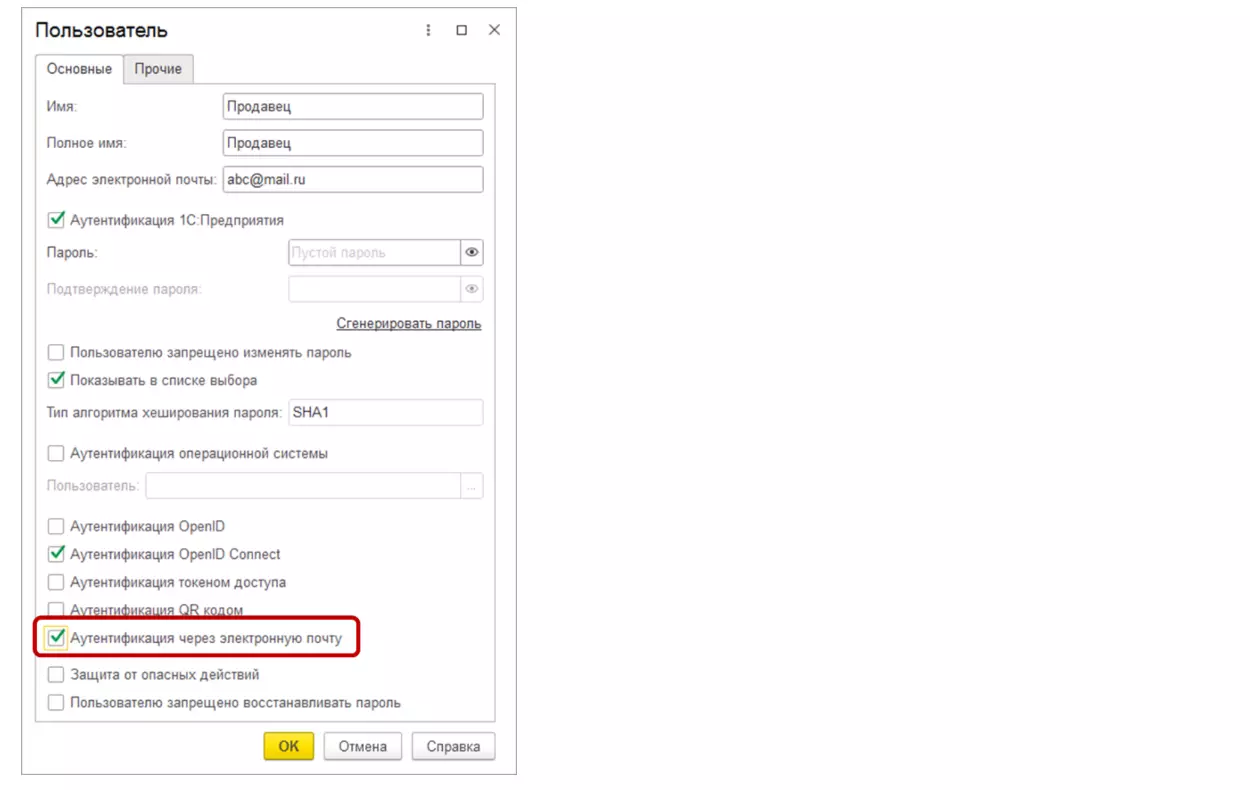Switch to the Прочие tab
Image resolution: width=1250 pixels, height=790 pixels.
[158, 69]
